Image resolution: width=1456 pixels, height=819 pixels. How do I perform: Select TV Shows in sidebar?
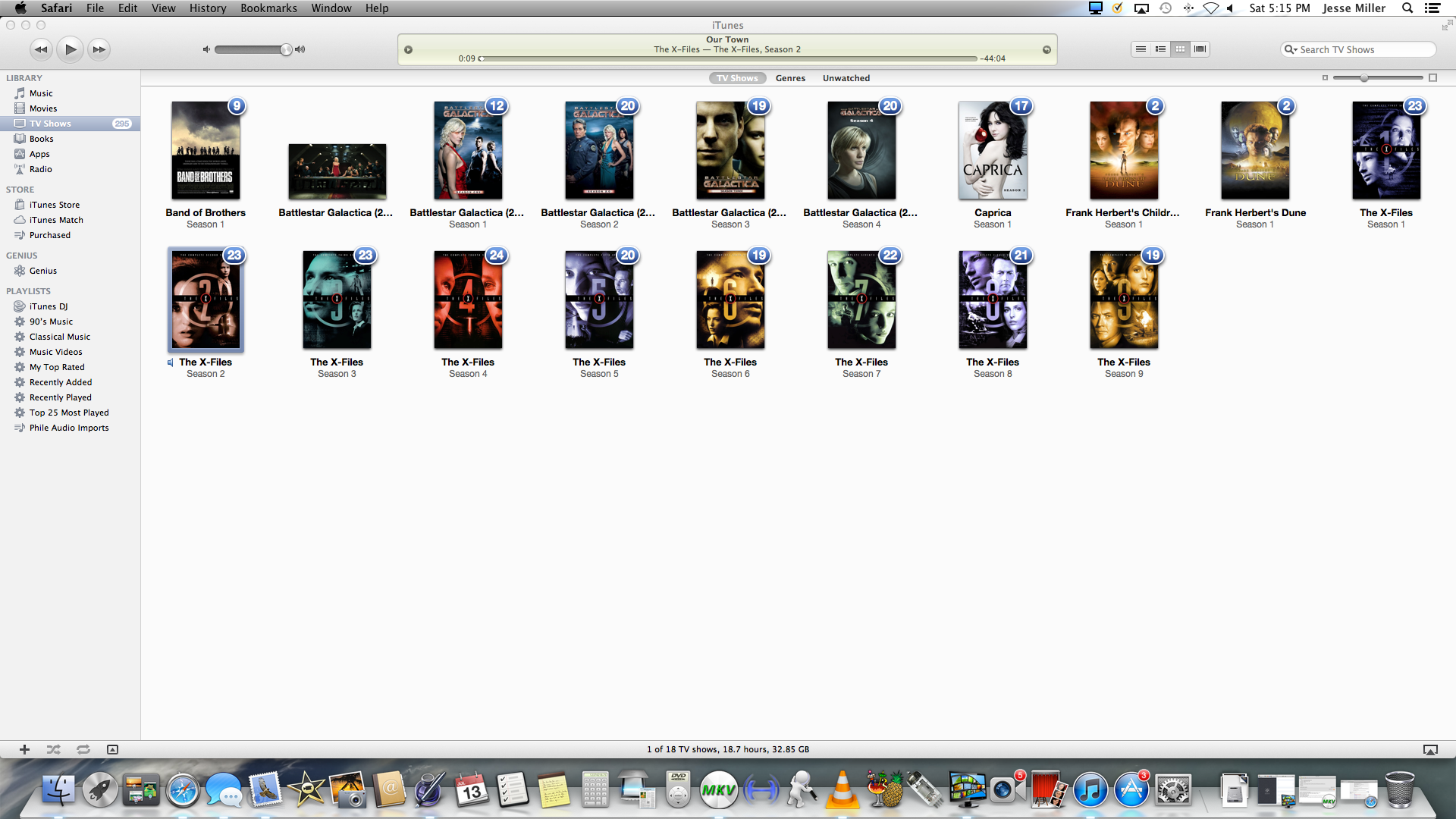70,124
